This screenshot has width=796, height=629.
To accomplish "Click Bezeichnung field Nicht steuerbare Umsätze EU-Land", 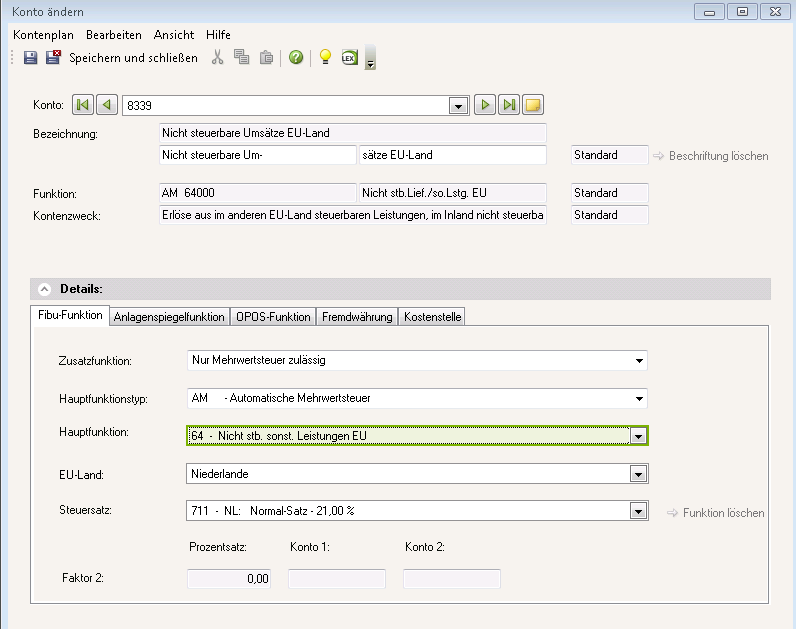I will click(x=353, y=133).
